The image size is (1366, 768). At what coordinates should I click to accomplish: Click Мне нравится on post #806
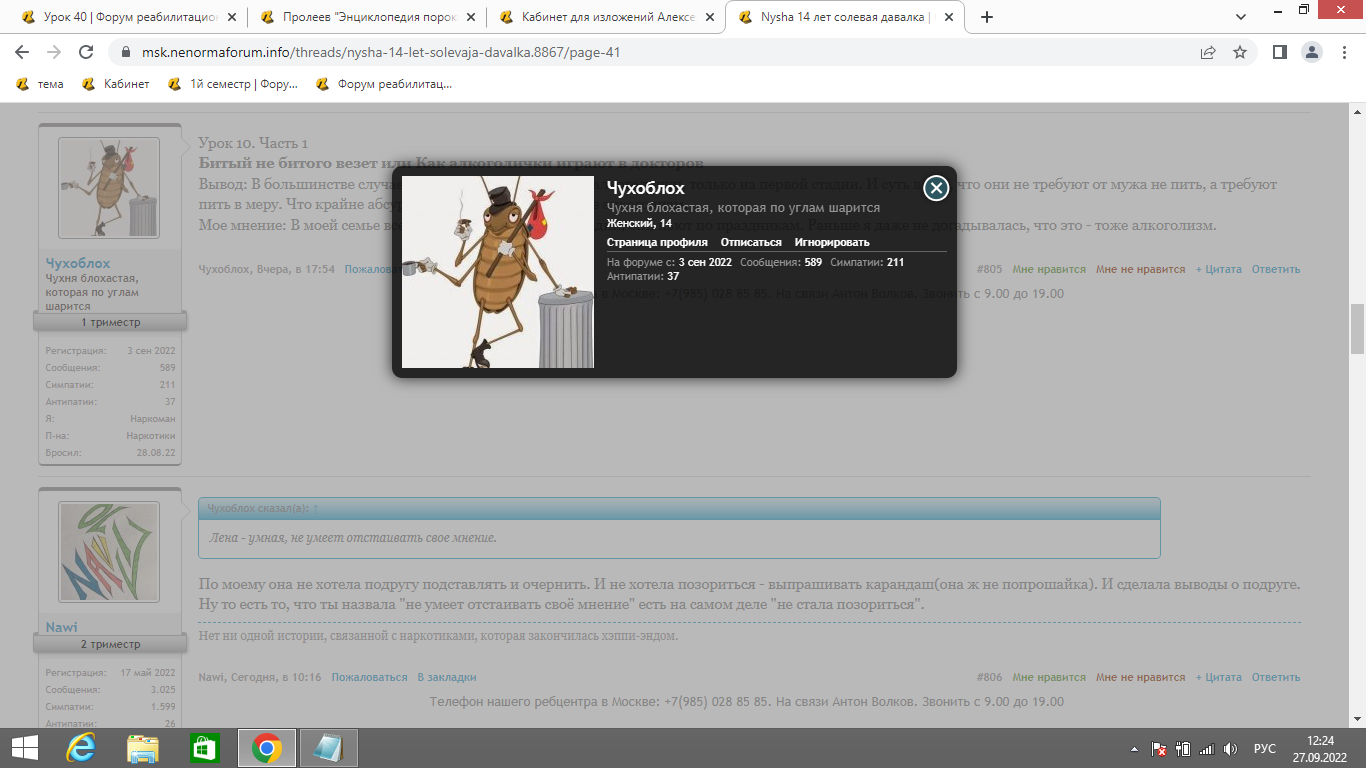[x=1049, y=677]
